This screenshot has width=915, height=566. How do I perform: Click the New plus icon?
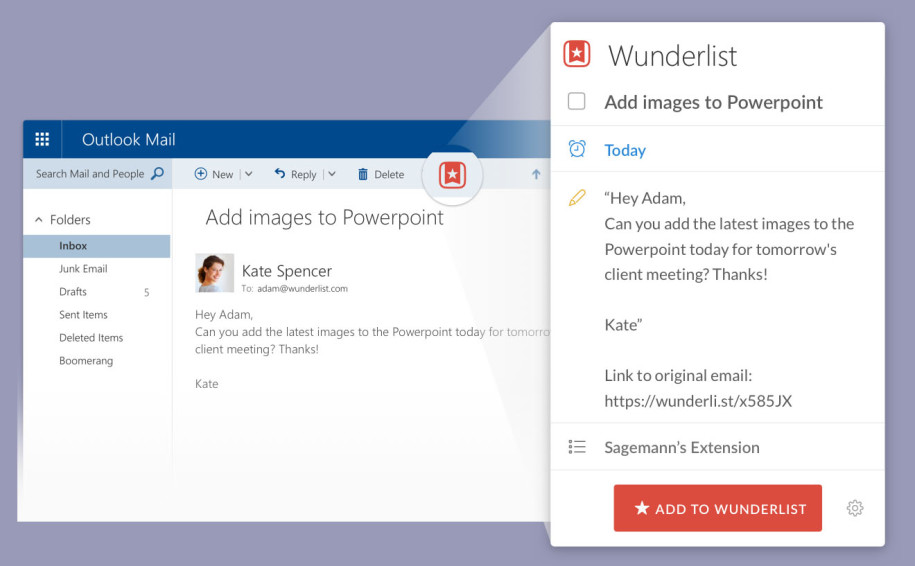coord(200,173)
